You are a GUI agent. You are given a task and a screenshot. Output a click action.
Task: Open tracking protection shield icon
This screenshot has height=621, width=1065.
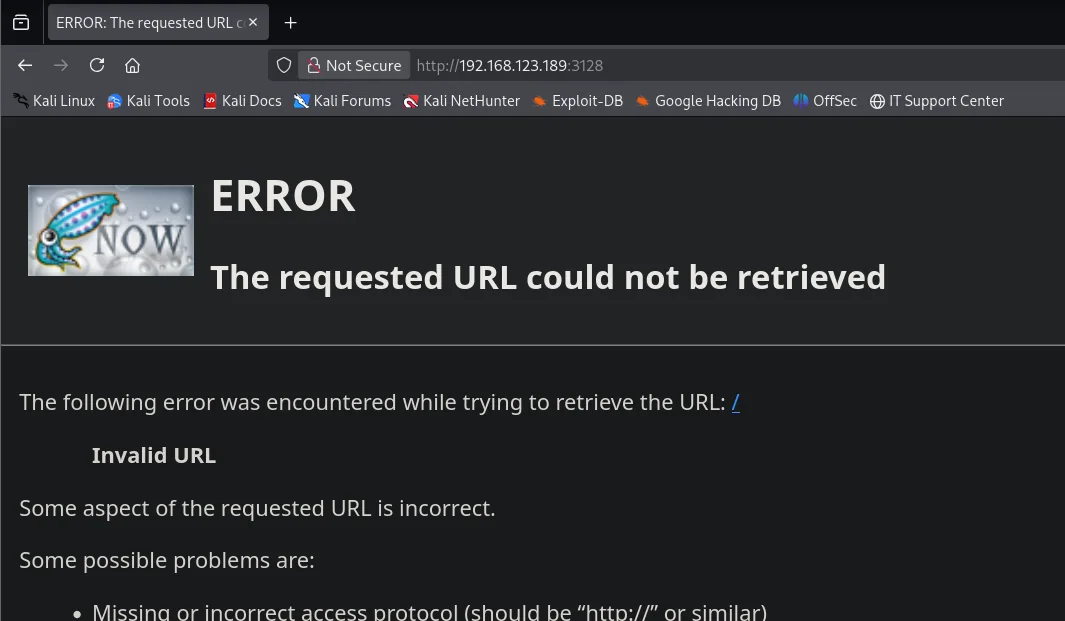coord(284,65)
